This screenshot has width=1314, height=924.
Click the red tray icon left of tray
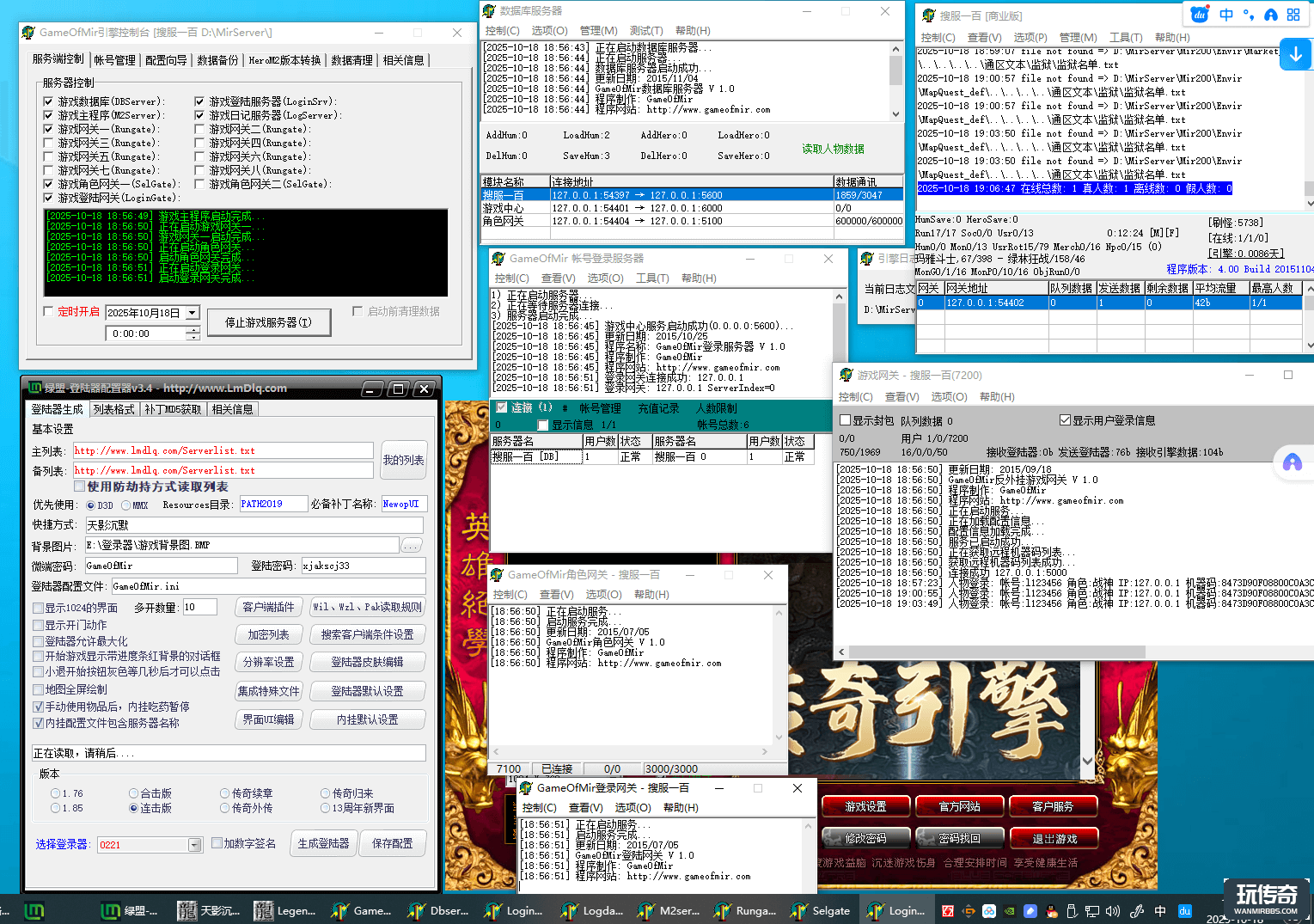[948, 911]
